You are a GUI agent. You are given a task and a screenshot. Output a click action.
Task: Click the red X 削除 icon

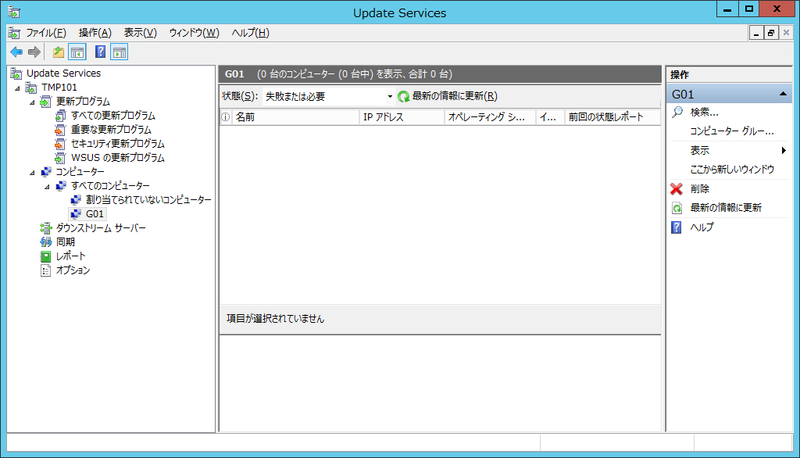(x=677, y=189)
